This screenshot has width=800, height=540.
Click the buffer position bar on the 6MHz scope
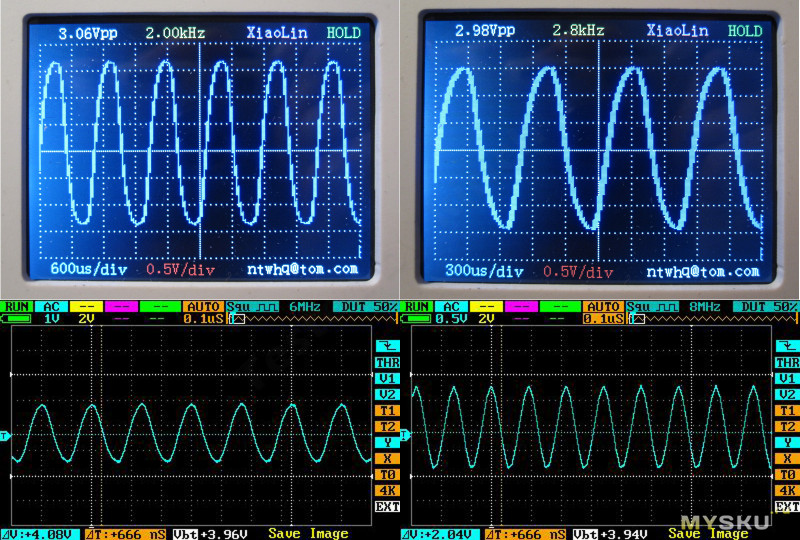point(310,318)
